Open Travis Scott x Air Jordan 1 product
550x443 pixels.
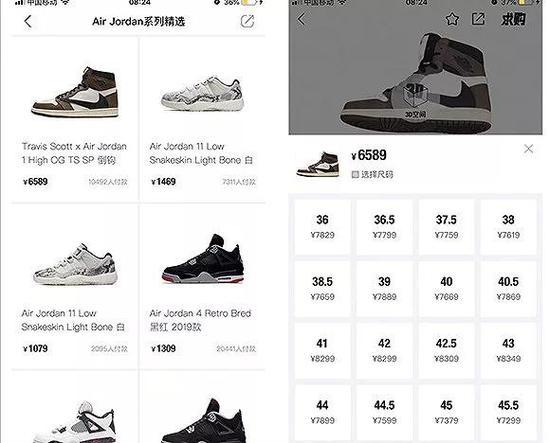tap(75, 119)
